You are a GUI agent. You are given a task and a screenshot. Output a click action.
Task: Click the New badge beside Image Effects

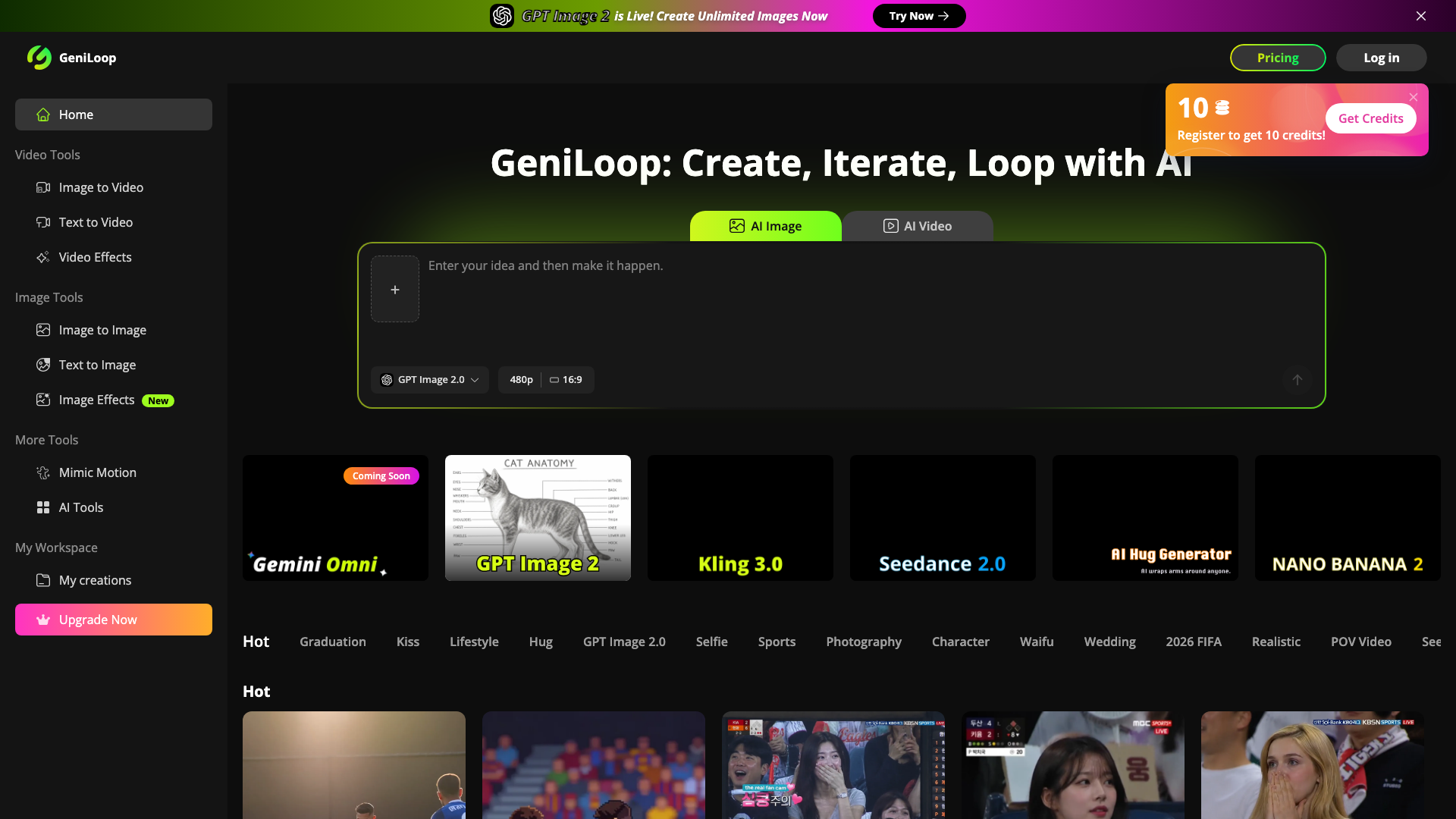tap(158, 400)
